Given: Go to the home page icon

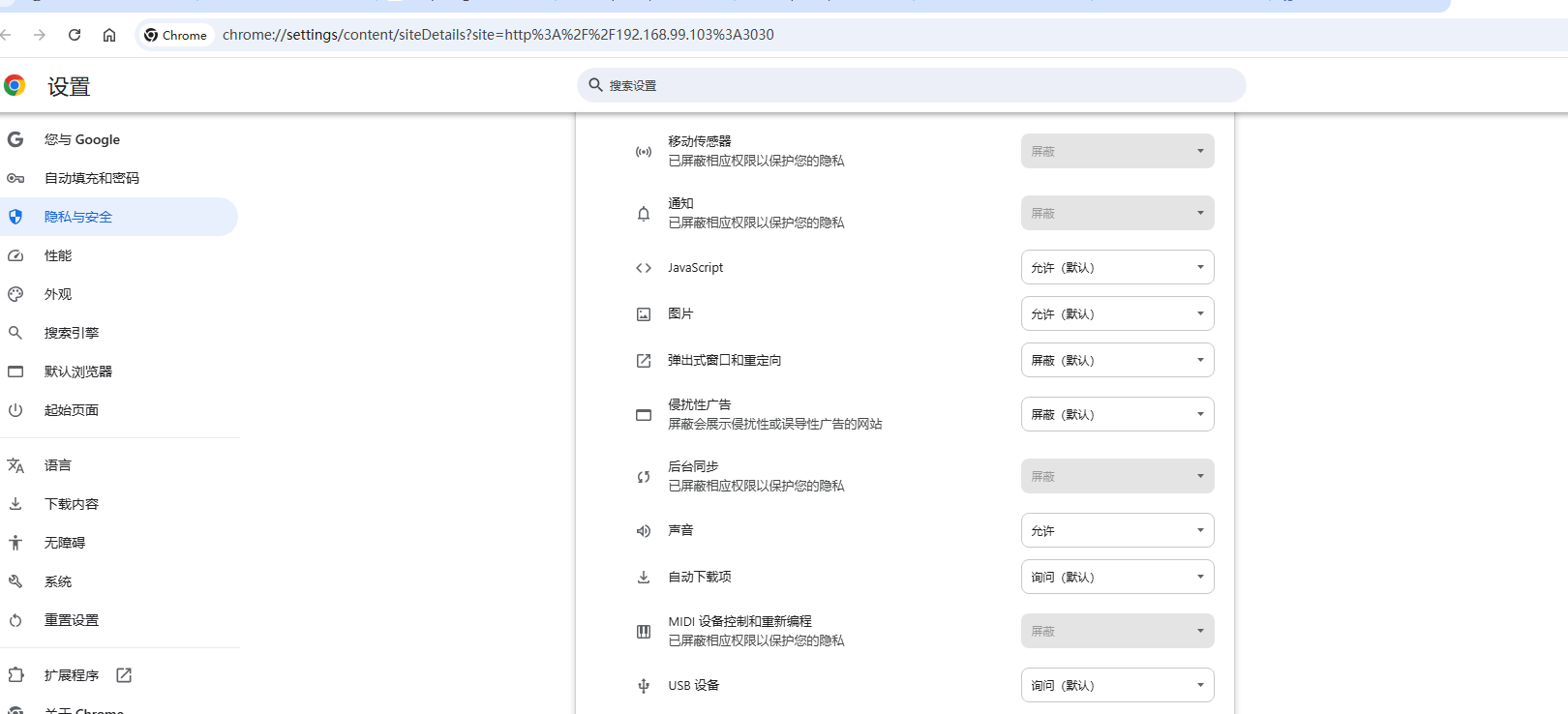Looking at the screenshot, I should coord(109,35).
